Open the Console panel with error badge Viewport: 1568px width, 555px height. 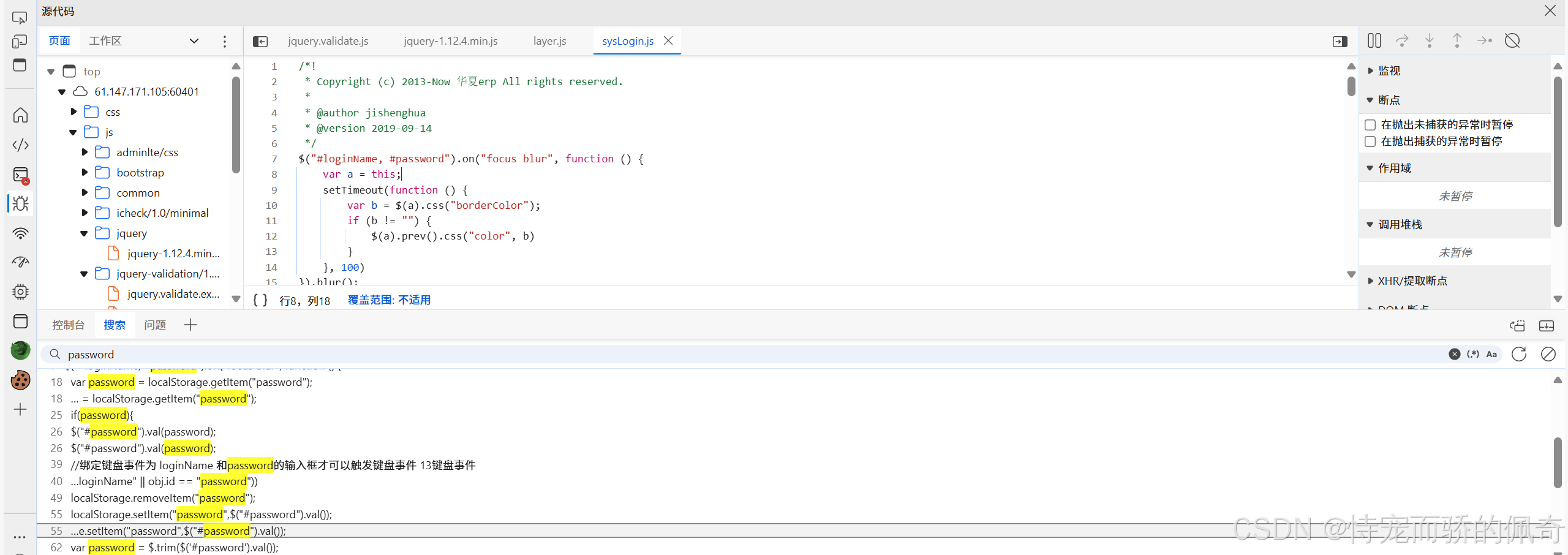pos(20,175)
